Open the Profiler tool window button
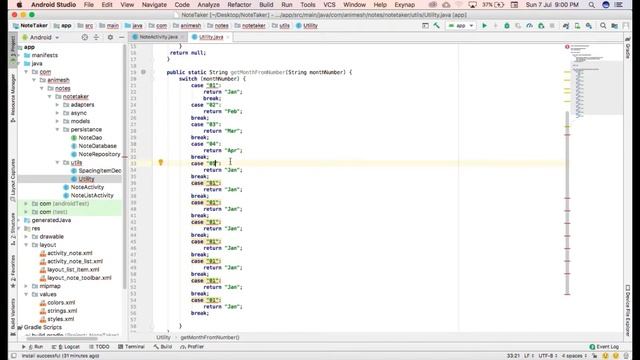 [192, 347]
